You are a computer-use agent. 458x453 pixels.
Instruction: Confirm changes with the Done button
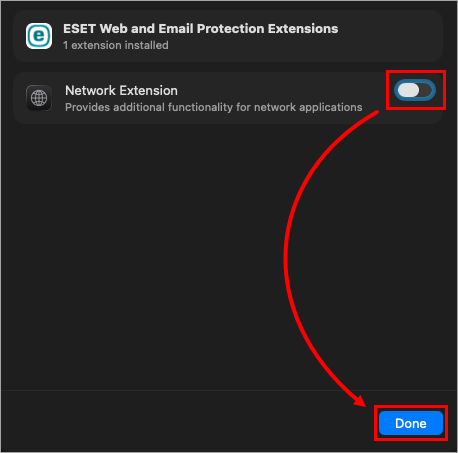(411, 423)
